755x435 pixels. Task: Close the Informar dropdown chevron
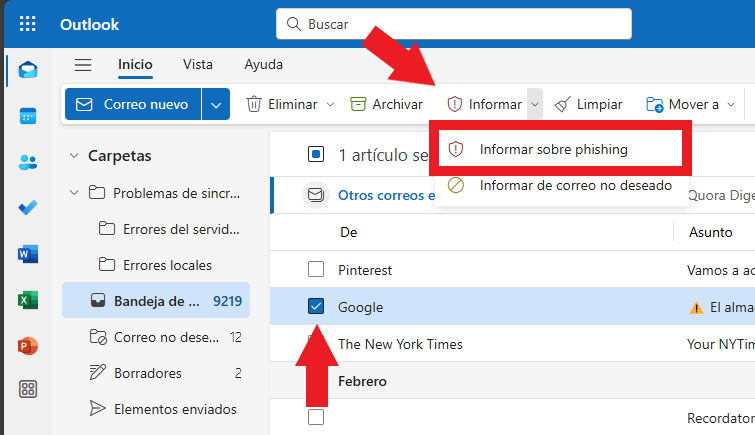tap(535, 104)
